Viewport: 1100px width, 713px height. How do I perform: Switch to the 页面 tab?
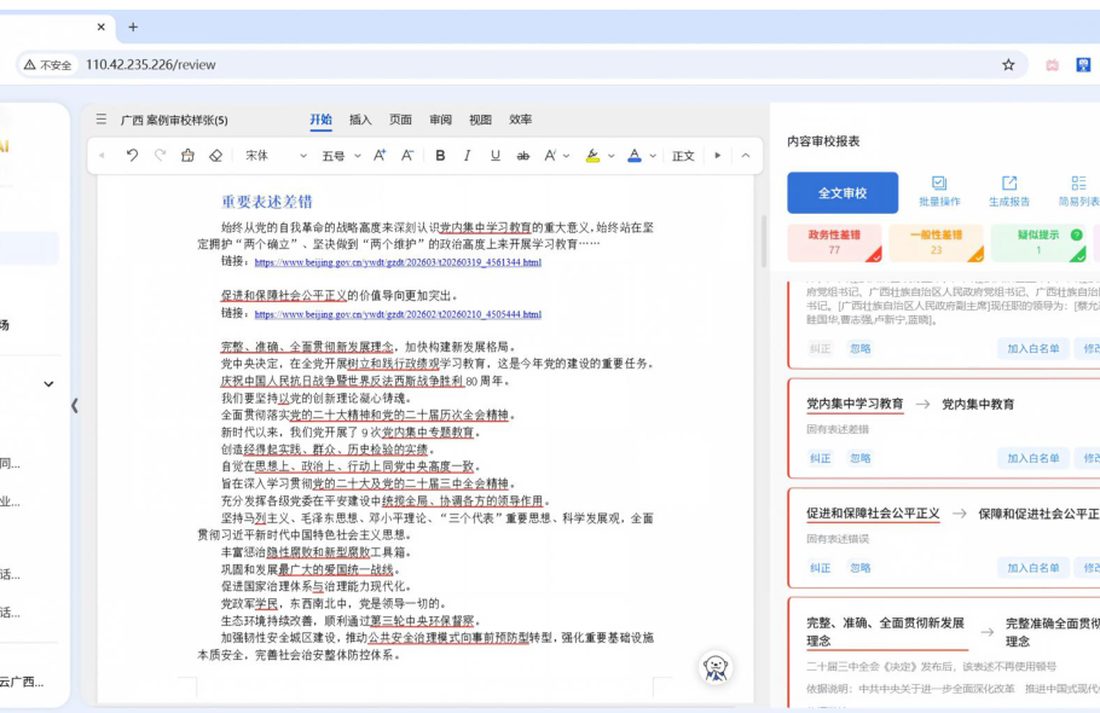(x=401, y=119)
